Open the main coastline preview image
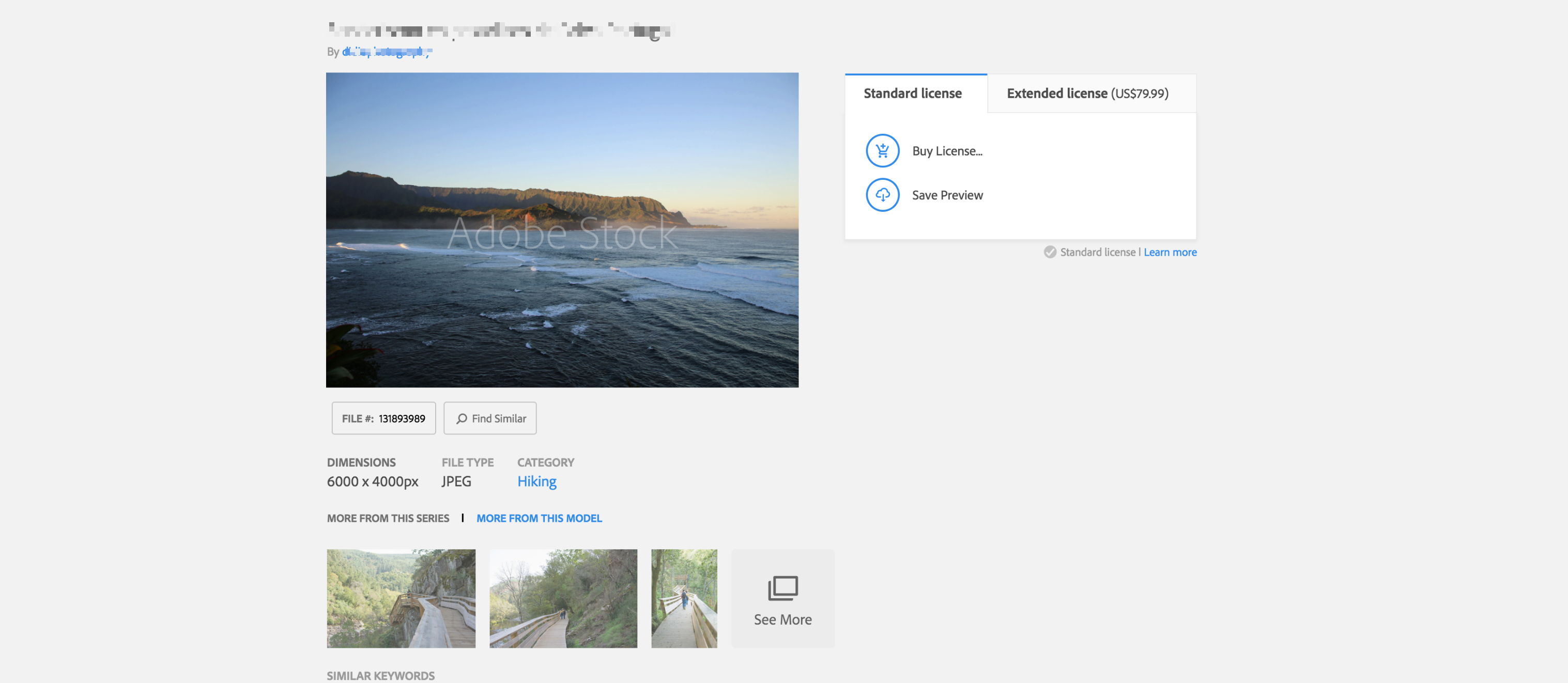This screenshot has width=1568, height=683. pyautogui.click(x=562, y=230)
